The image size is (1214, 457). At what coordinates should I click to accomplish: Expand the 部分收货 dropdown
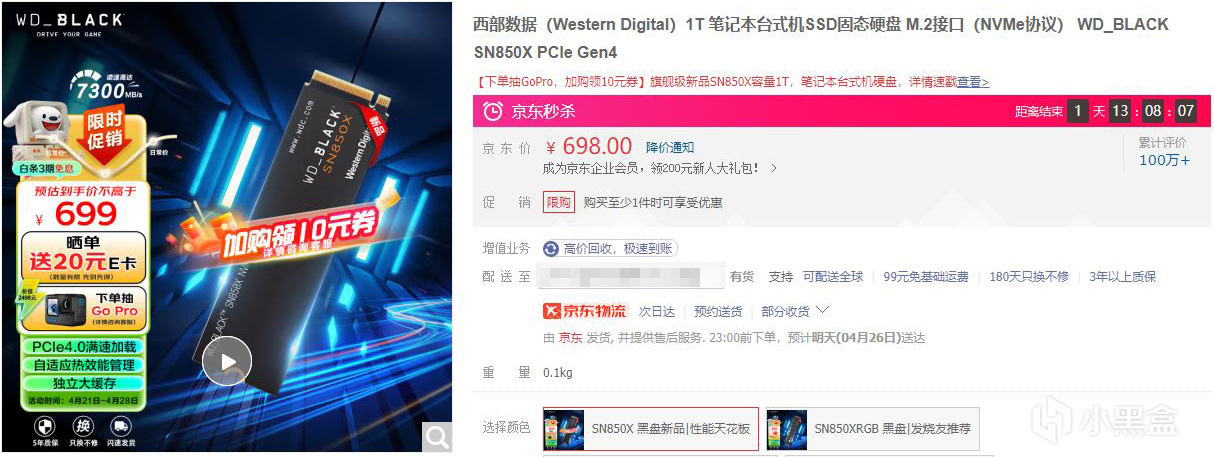[796, 311]
